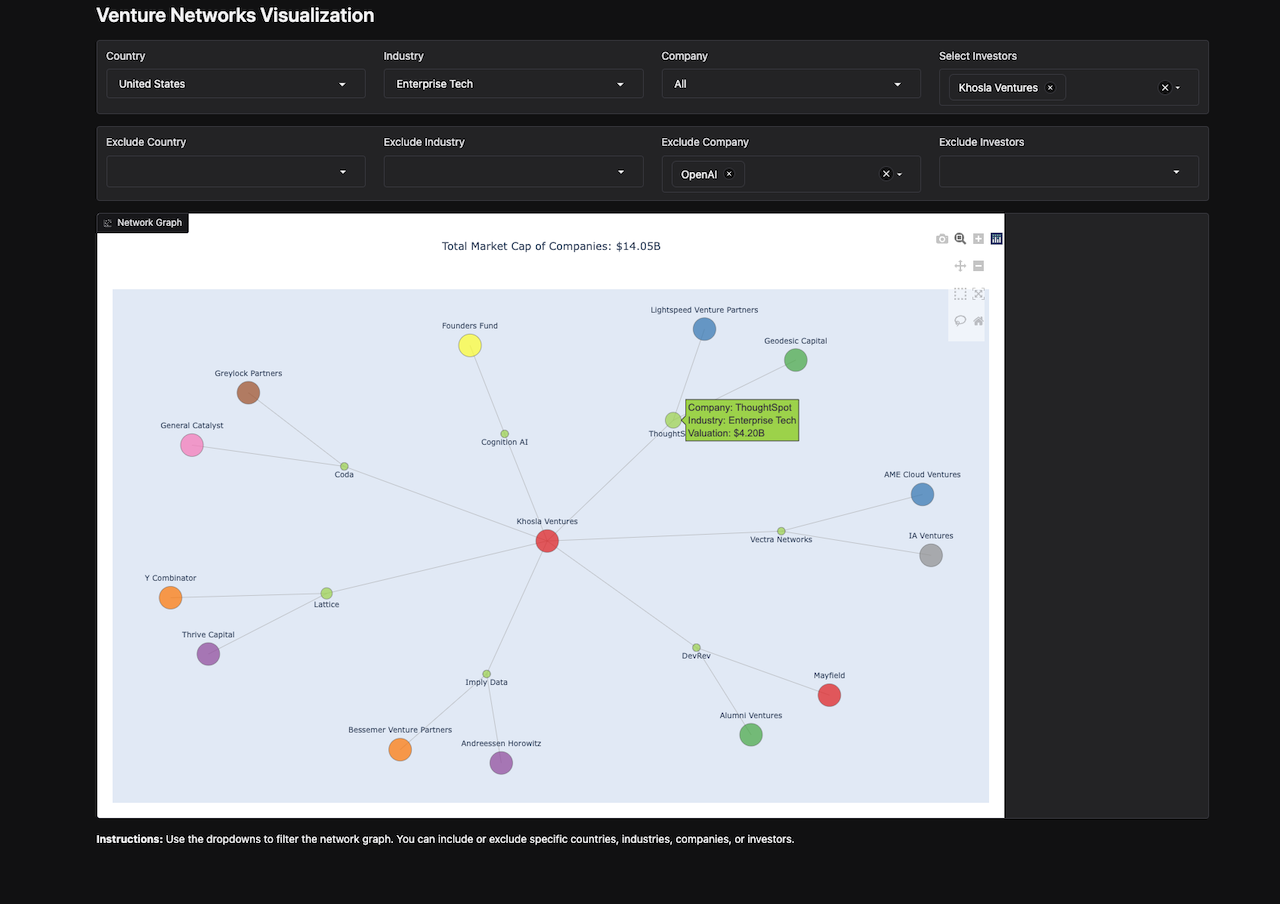Click the orange Bessemer Venture Partners node

point(400,749)
